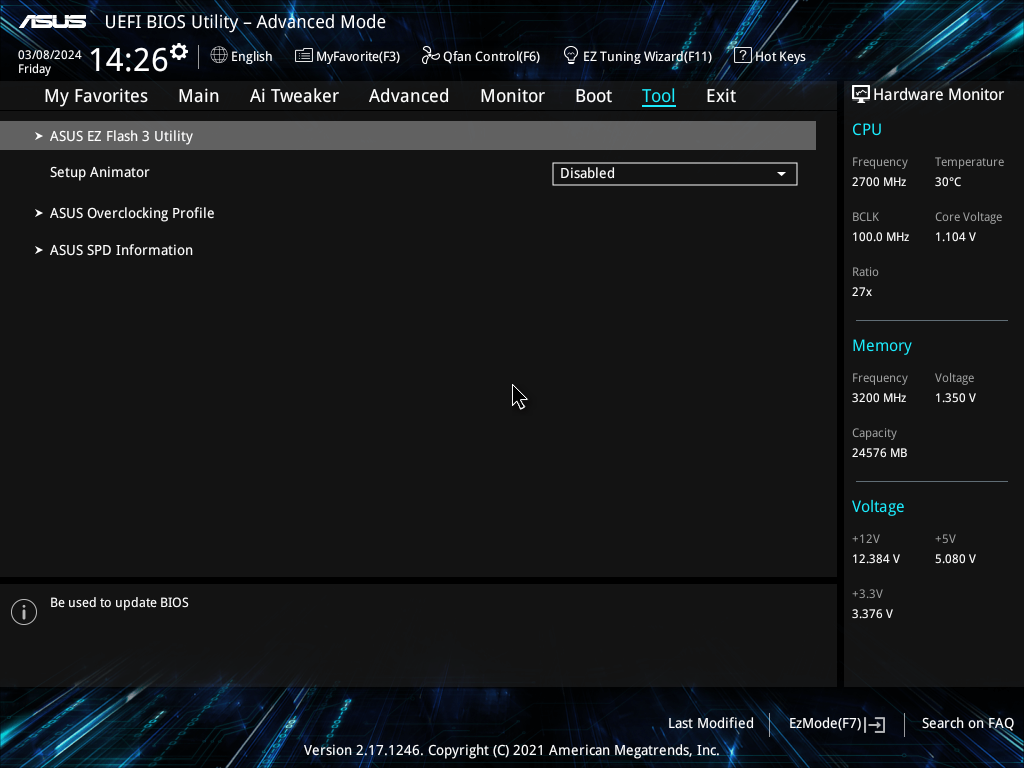Click the MyFavorite list icon
This screenshot has height=768, width=1024.
pos(304,56)
